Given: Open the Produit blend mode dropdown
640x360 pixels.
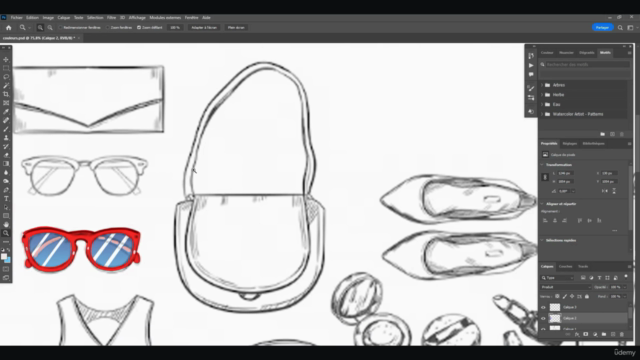Looking at the screenshot, I should (x=566, y=287).
